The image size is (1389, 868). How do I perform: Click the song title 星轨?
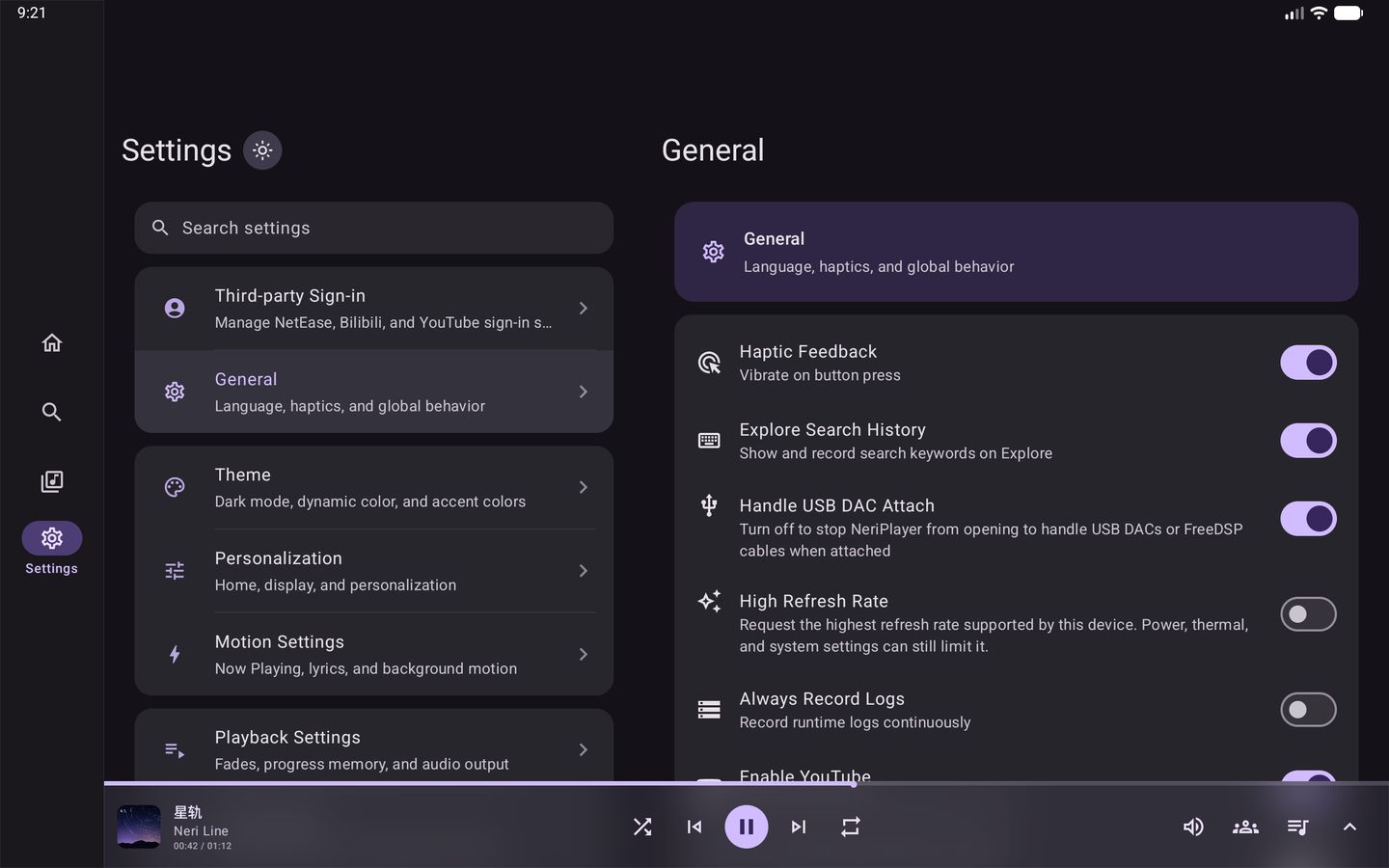click(x=188, y=812)
